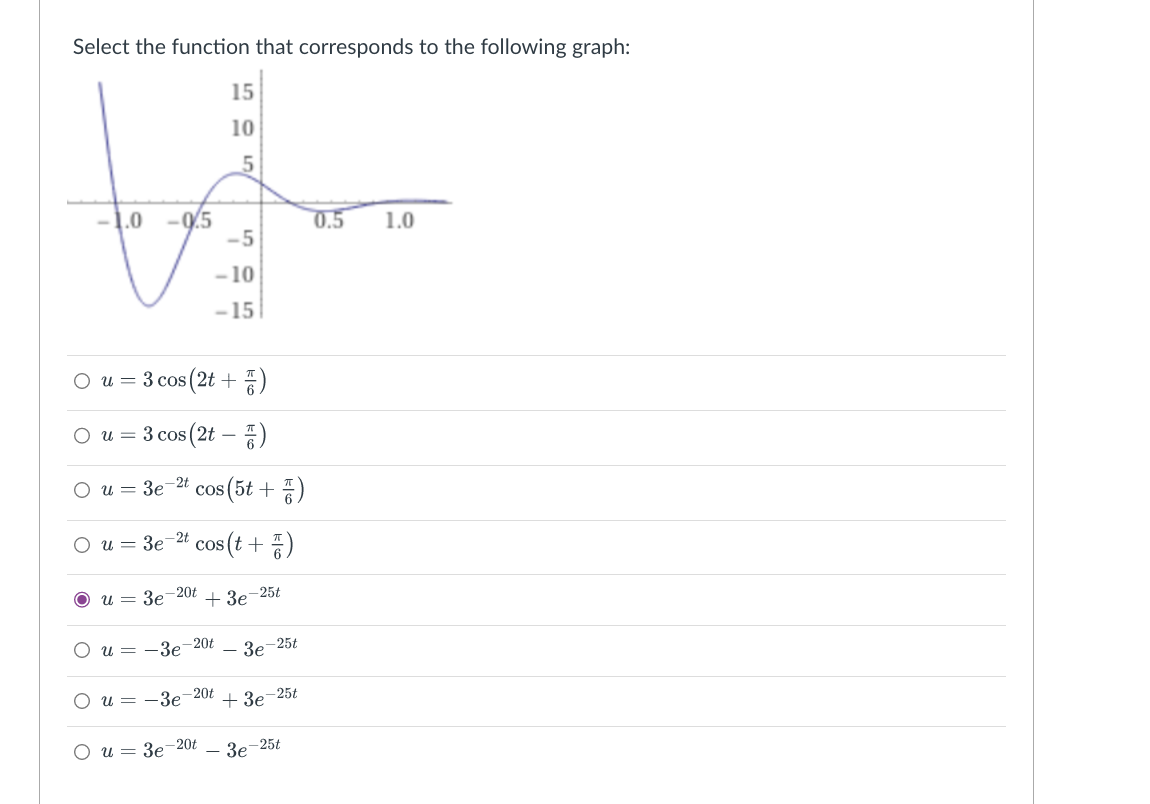Pick the −3e^−20t − 3e^−25t option
1150x804 pixels.
tap(83, 648)
